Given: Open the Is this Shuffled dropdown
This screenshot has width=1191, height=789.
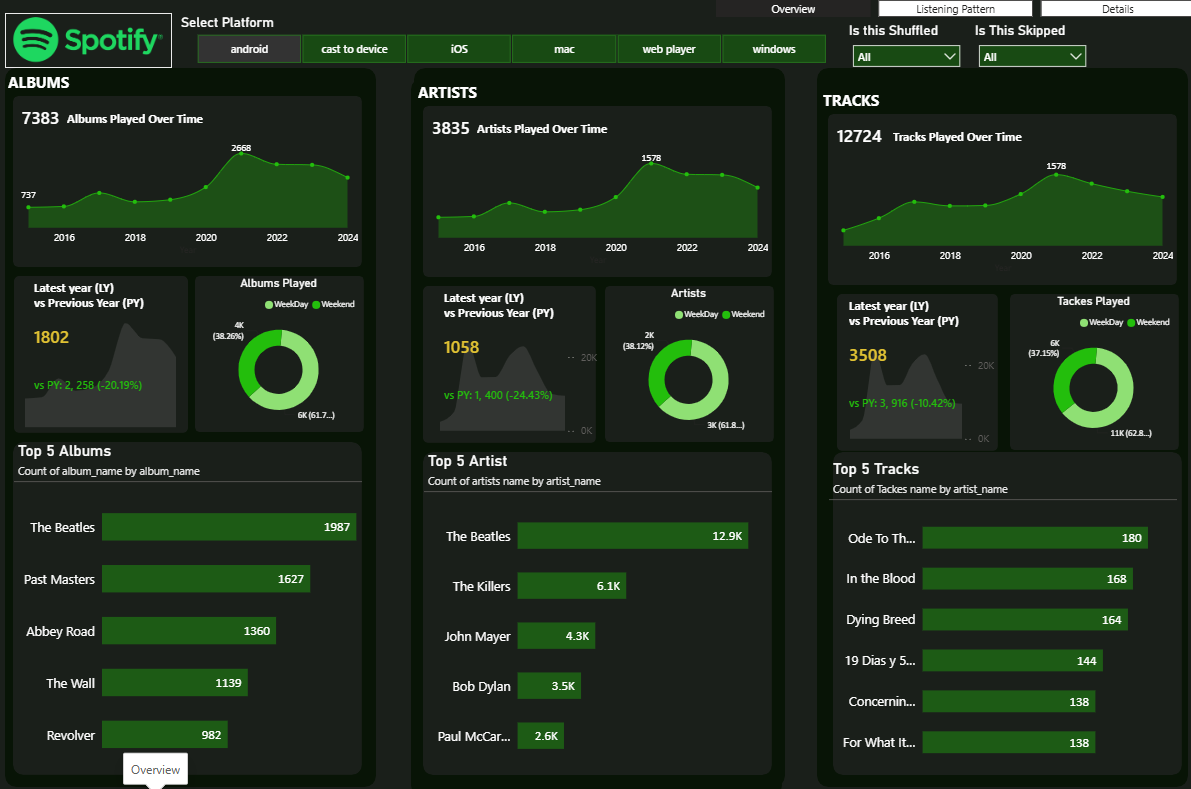Looking at the screenshot, I should click(x=906, y=56).
